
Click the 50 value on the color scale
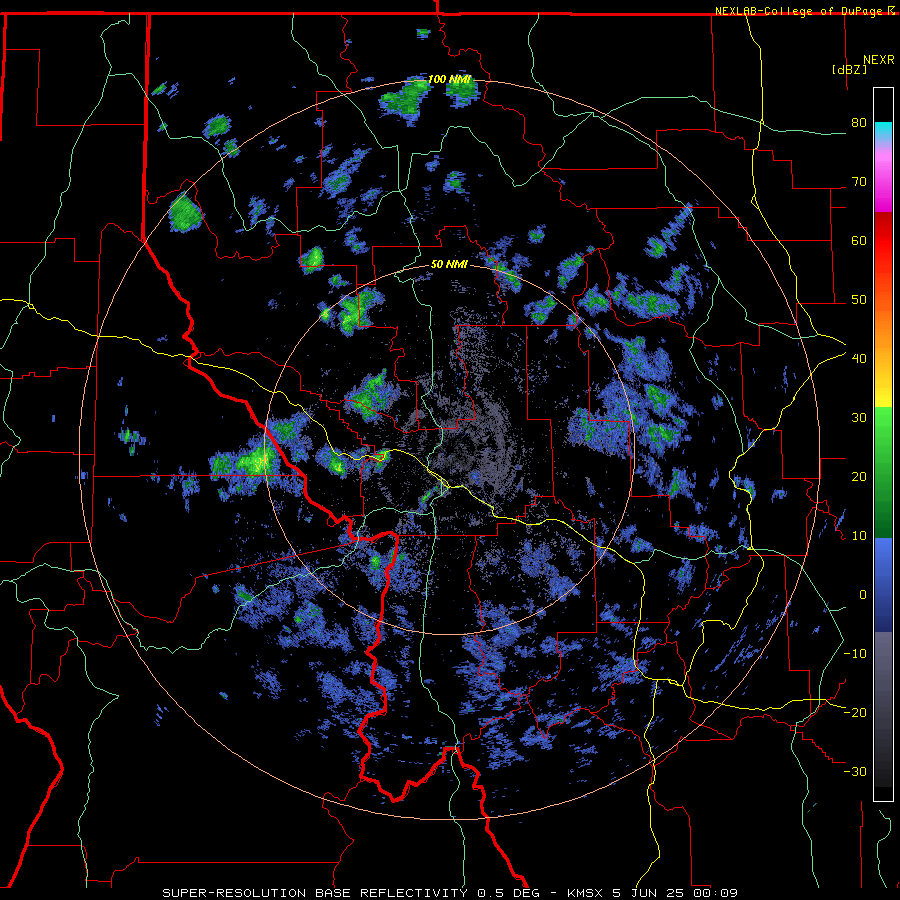(x=859, y=300)
